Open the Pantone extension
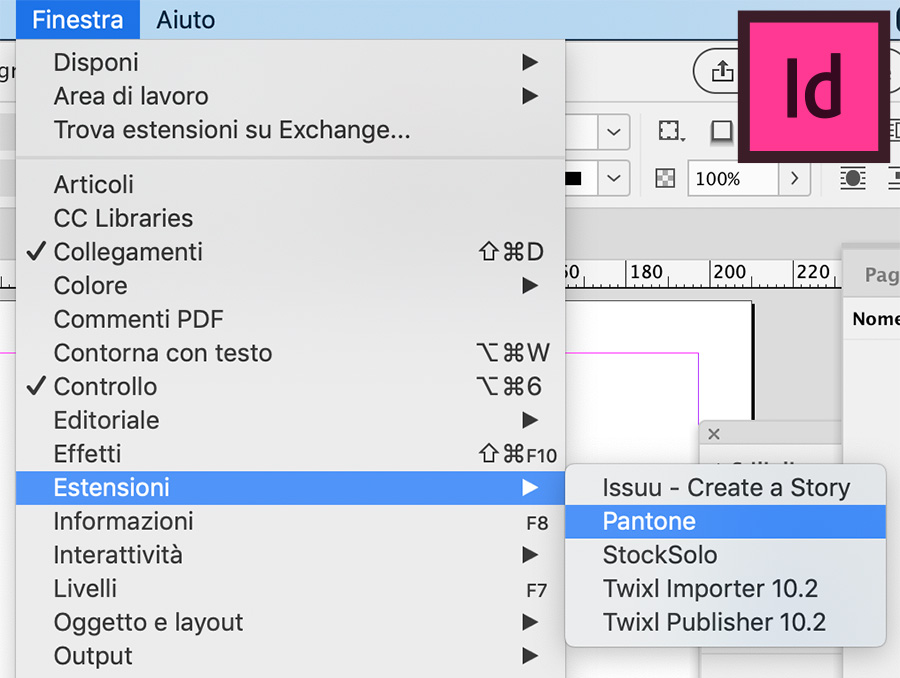The image size is (900, 678). 726,521
